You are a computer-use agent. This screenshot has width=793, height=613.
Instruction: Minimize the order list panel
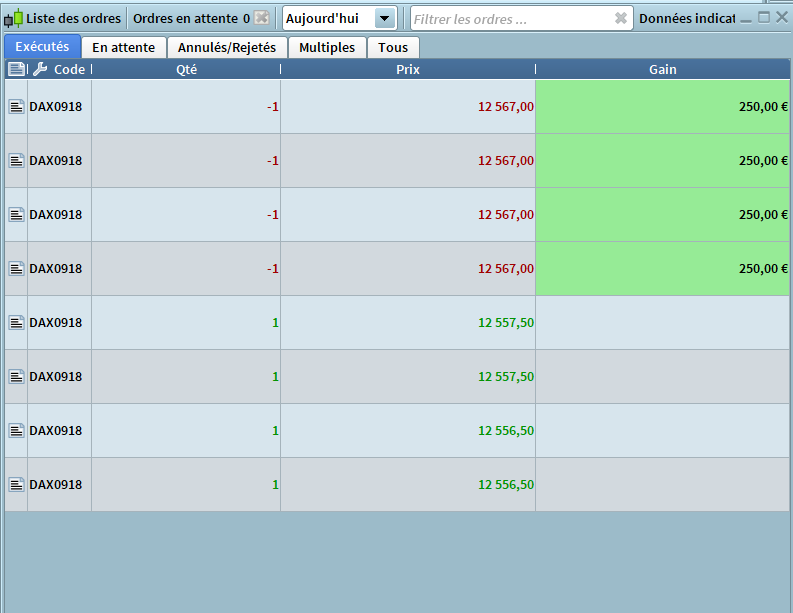pyautogui.click(x=746, y=19)
